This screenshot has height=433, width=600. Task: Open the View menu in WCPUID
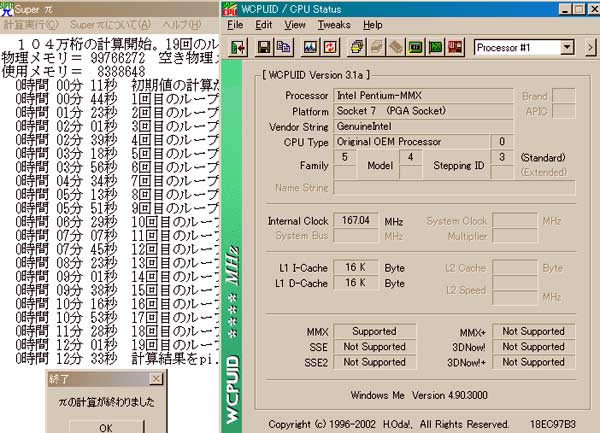pos(295,25)
